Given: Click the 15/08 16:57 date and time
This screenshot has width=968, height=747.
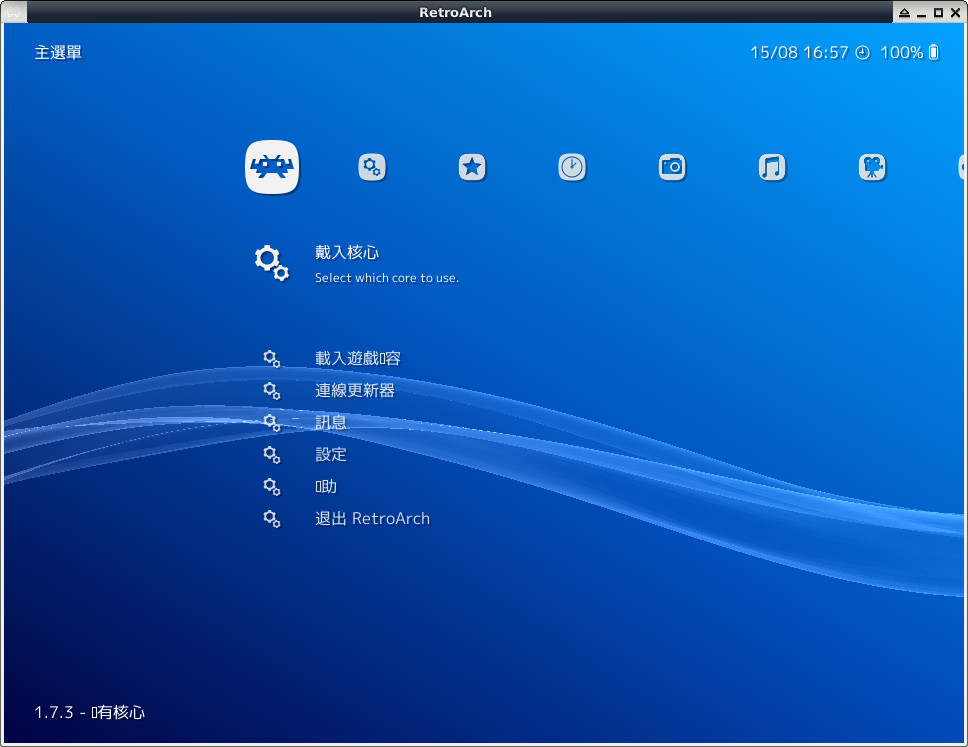Looking at the screenshot, I should tap(799, 53).
